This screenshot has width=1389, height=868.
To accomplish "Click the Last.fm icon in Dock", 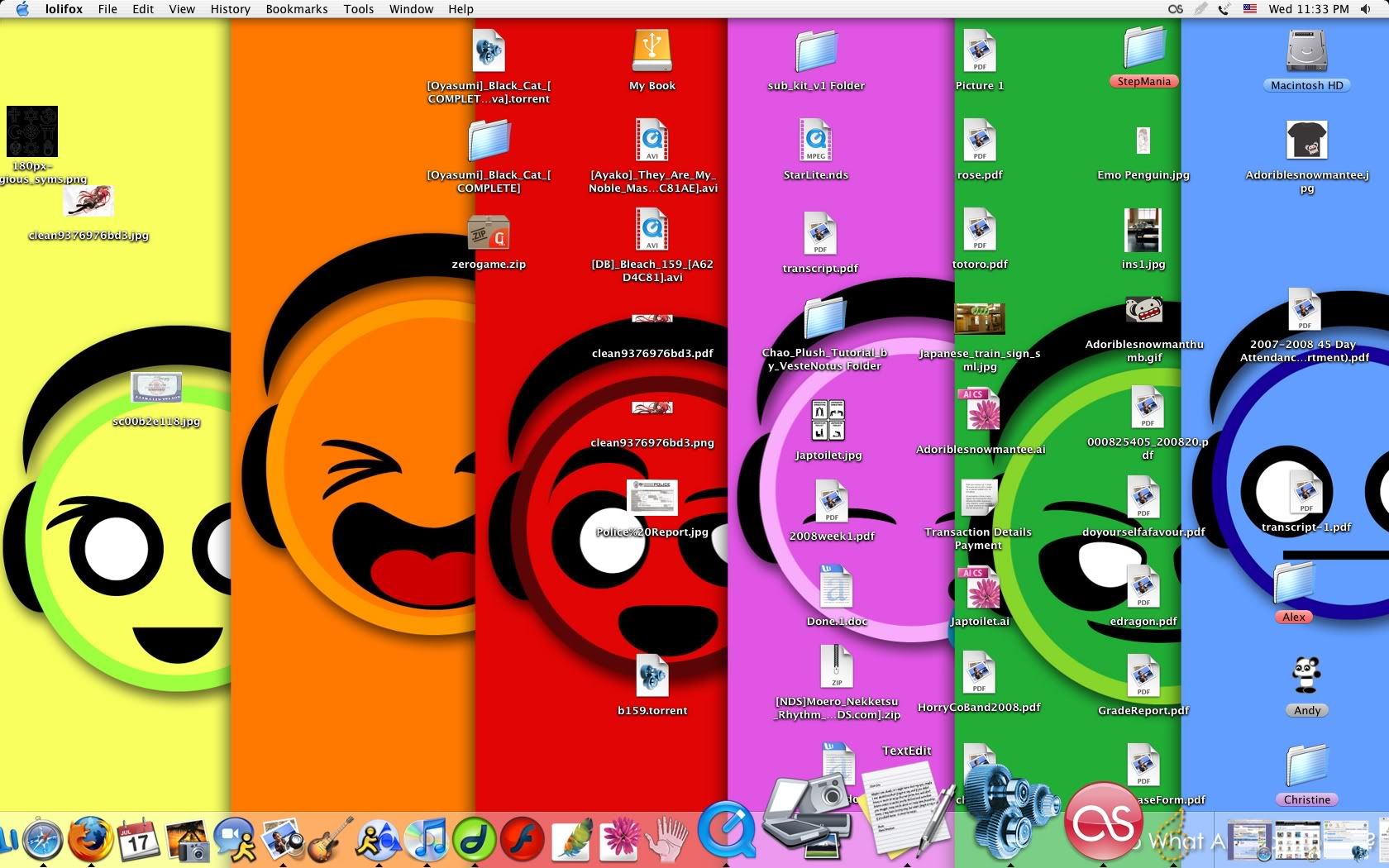I will (x=1103, y=821).
